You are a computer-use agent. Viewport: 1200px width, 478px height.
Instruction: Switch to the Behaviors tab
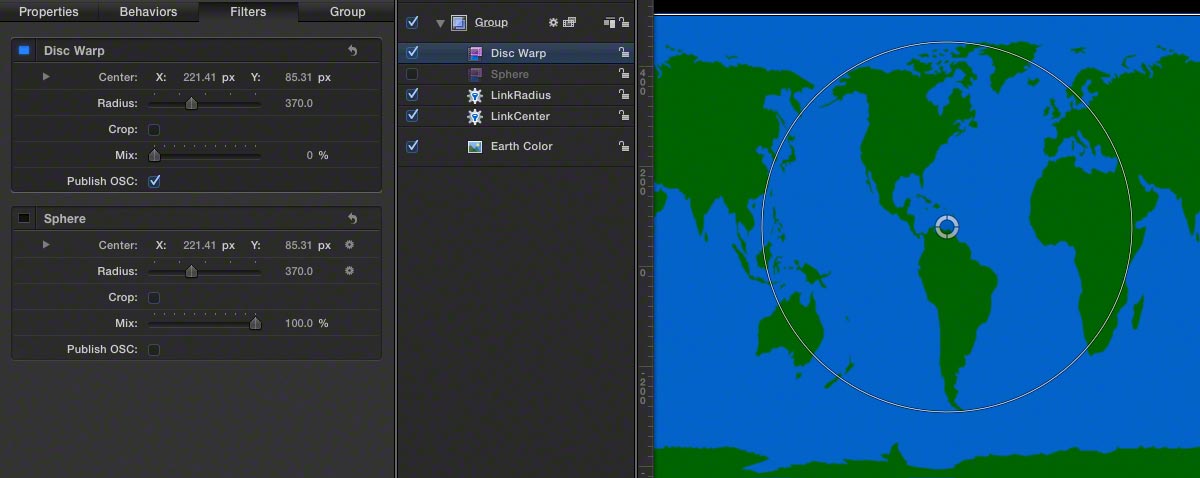[x=148, y=12]
